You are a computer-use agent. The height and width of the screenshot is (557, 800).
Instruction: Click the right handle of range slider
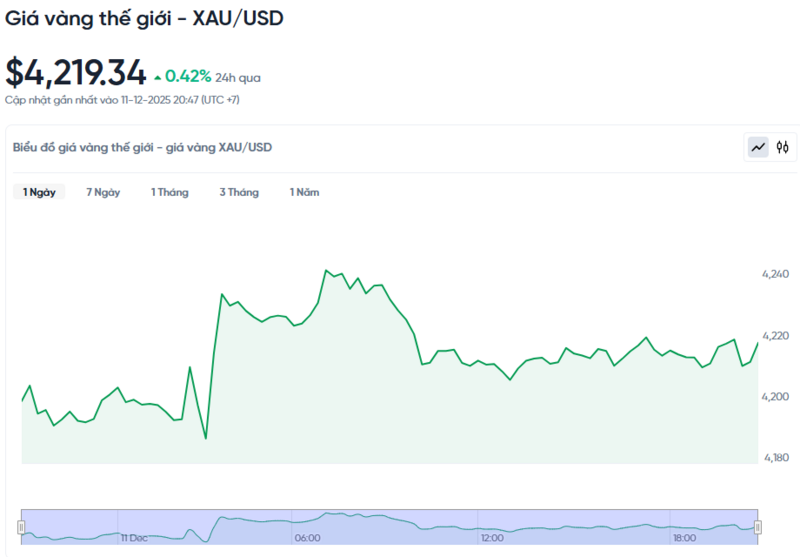758,527
